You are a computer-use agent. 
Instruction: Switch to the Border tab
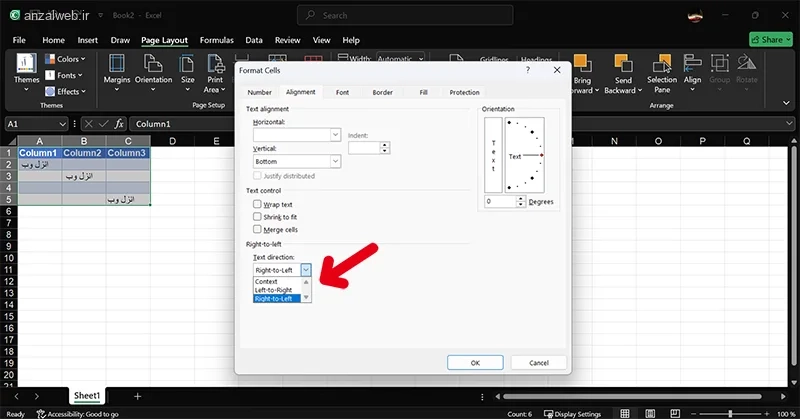point(383,92)
